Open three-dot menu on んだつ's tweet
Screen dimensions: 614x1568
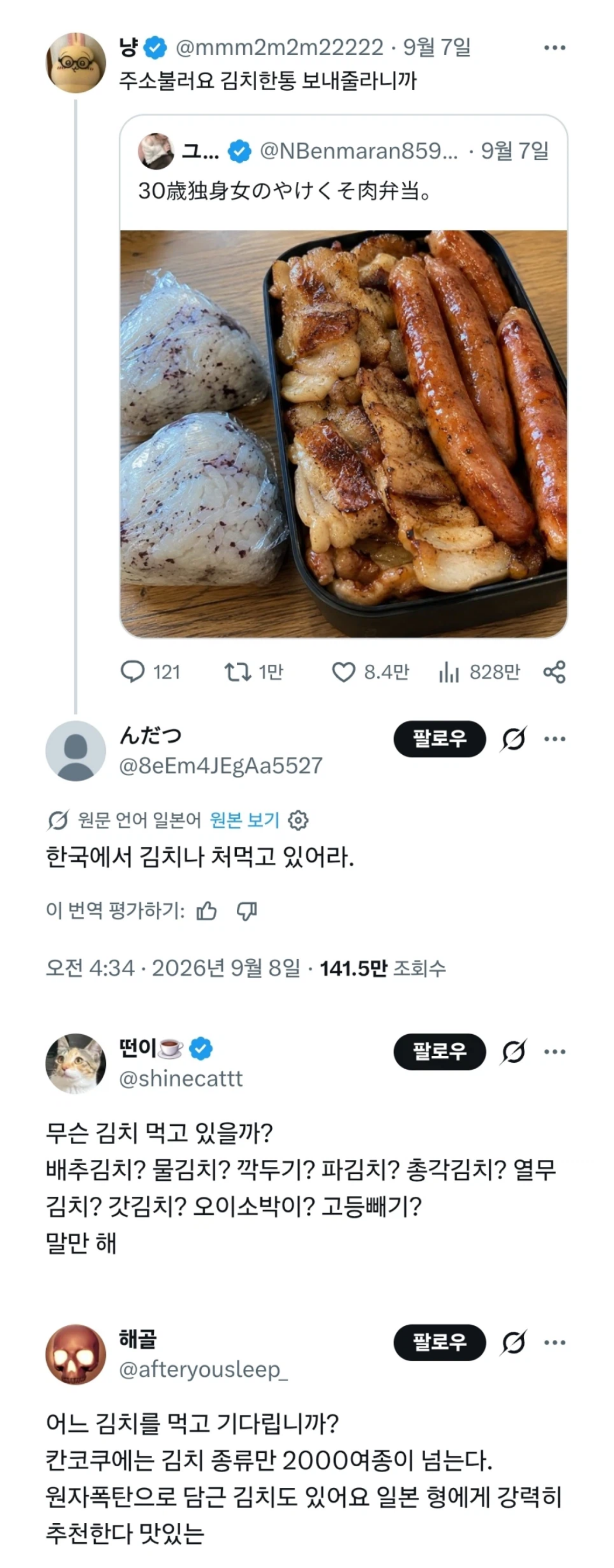coord(554,740)
